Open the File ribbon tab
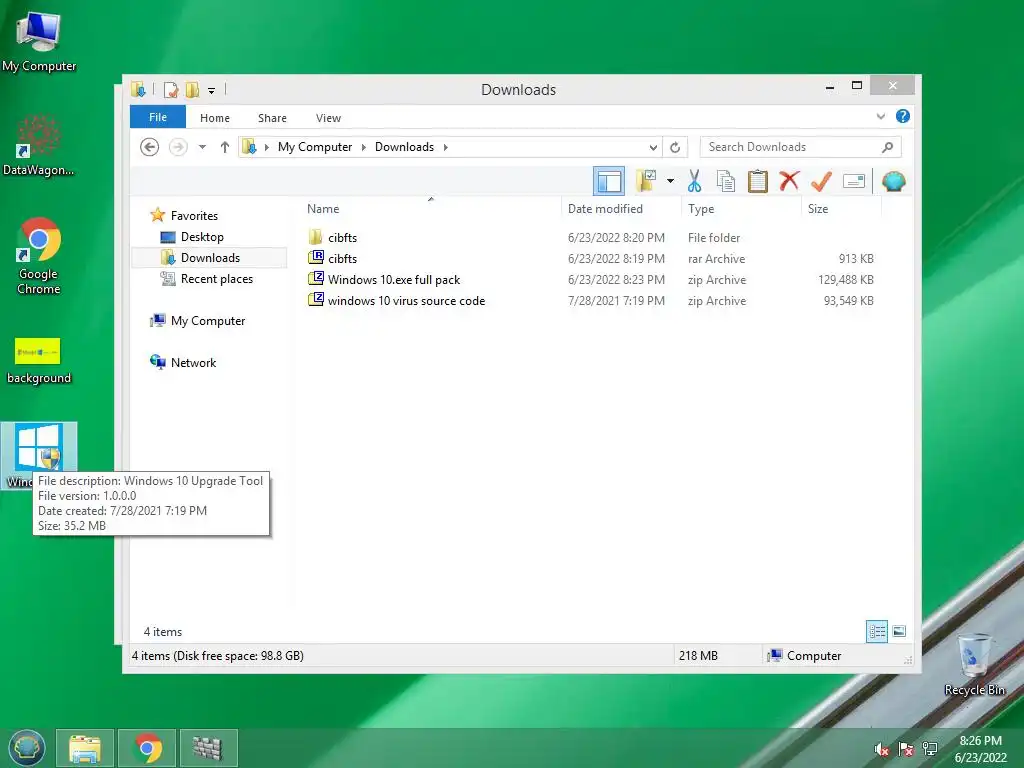1024x768 pixels. 157,117
